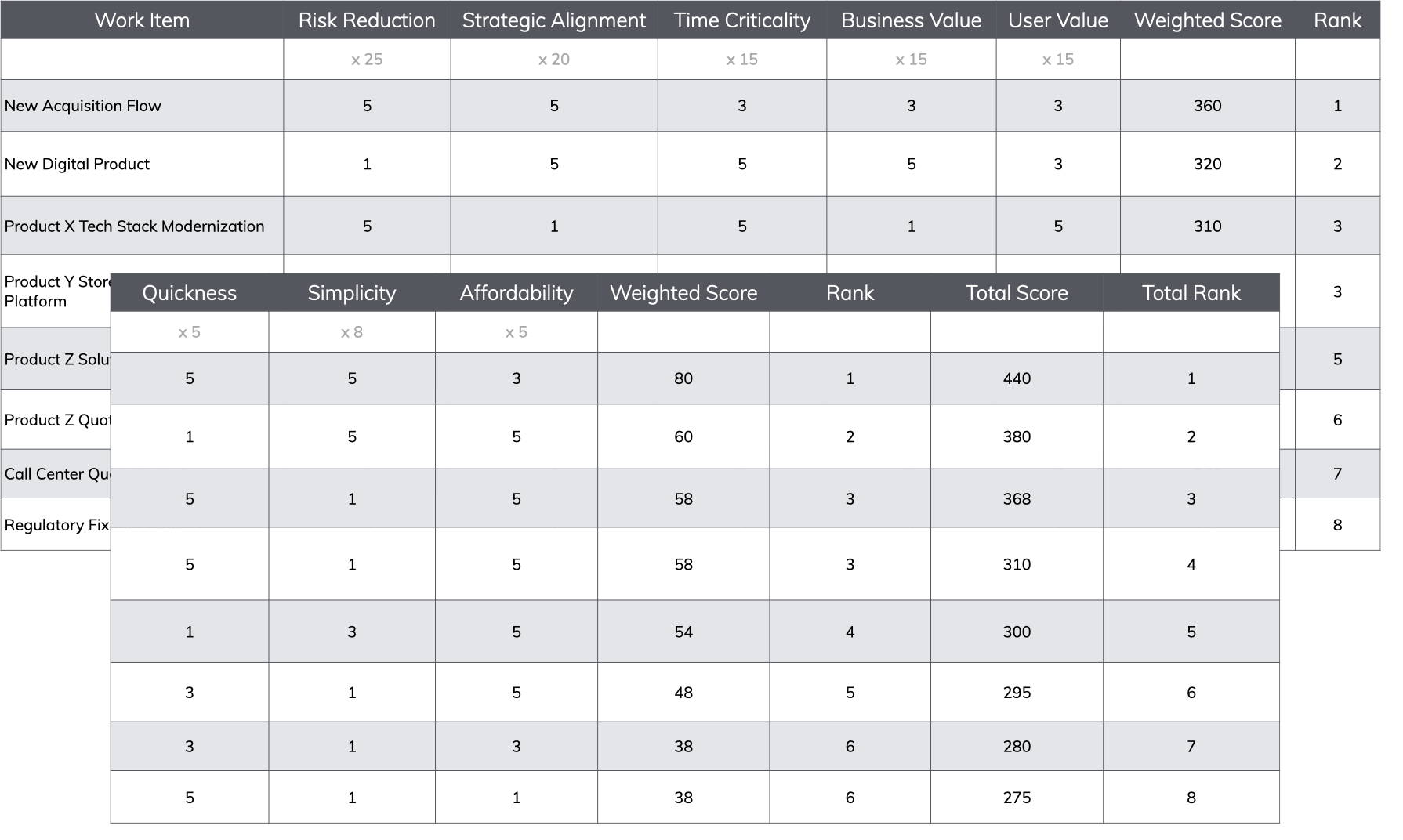Select the Regulatory Fix work item

click(x=56, y=525)
